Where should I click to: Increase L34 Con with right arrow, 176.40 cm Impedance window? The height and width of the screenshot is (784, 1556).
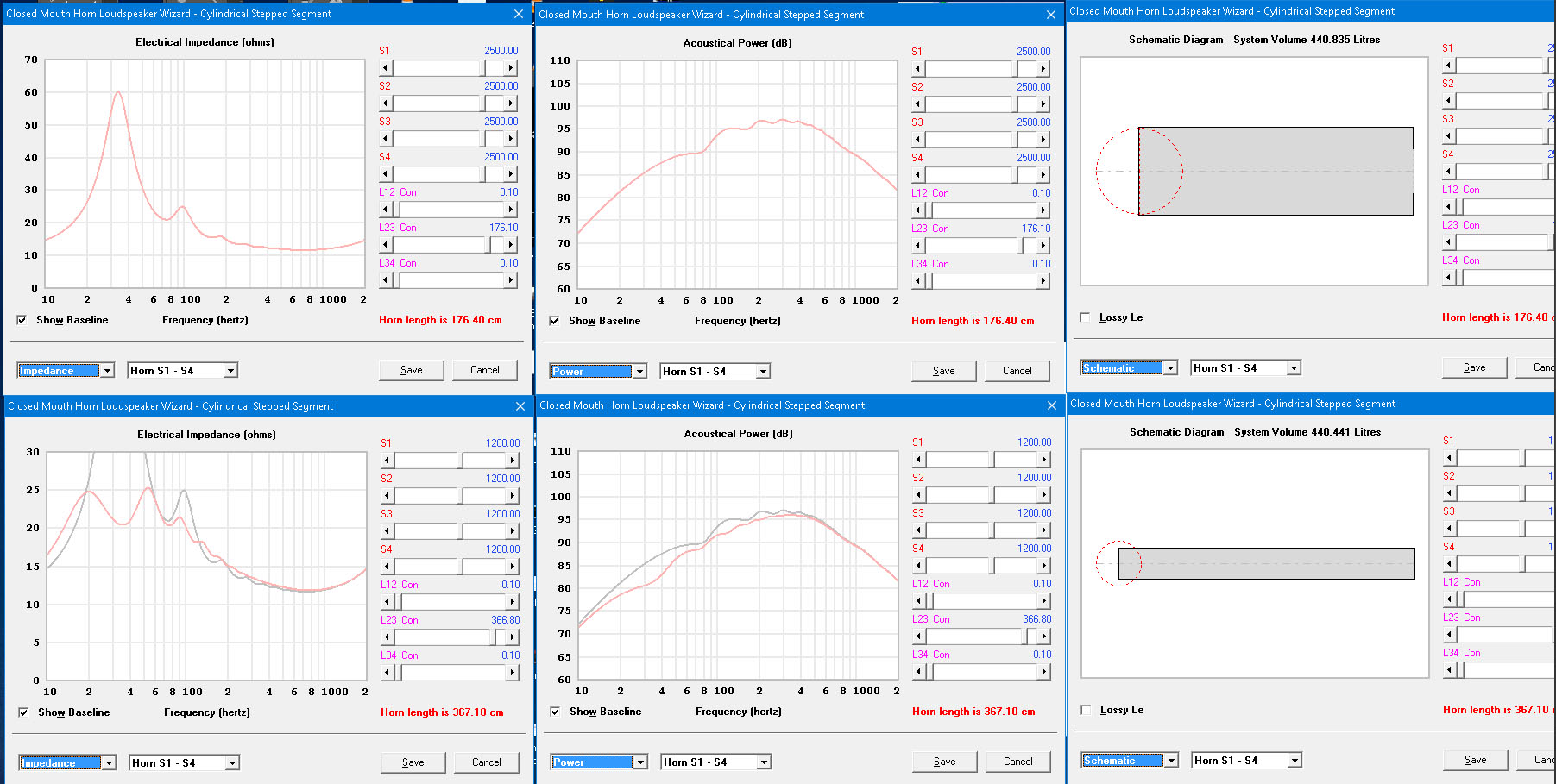[511, 280]
